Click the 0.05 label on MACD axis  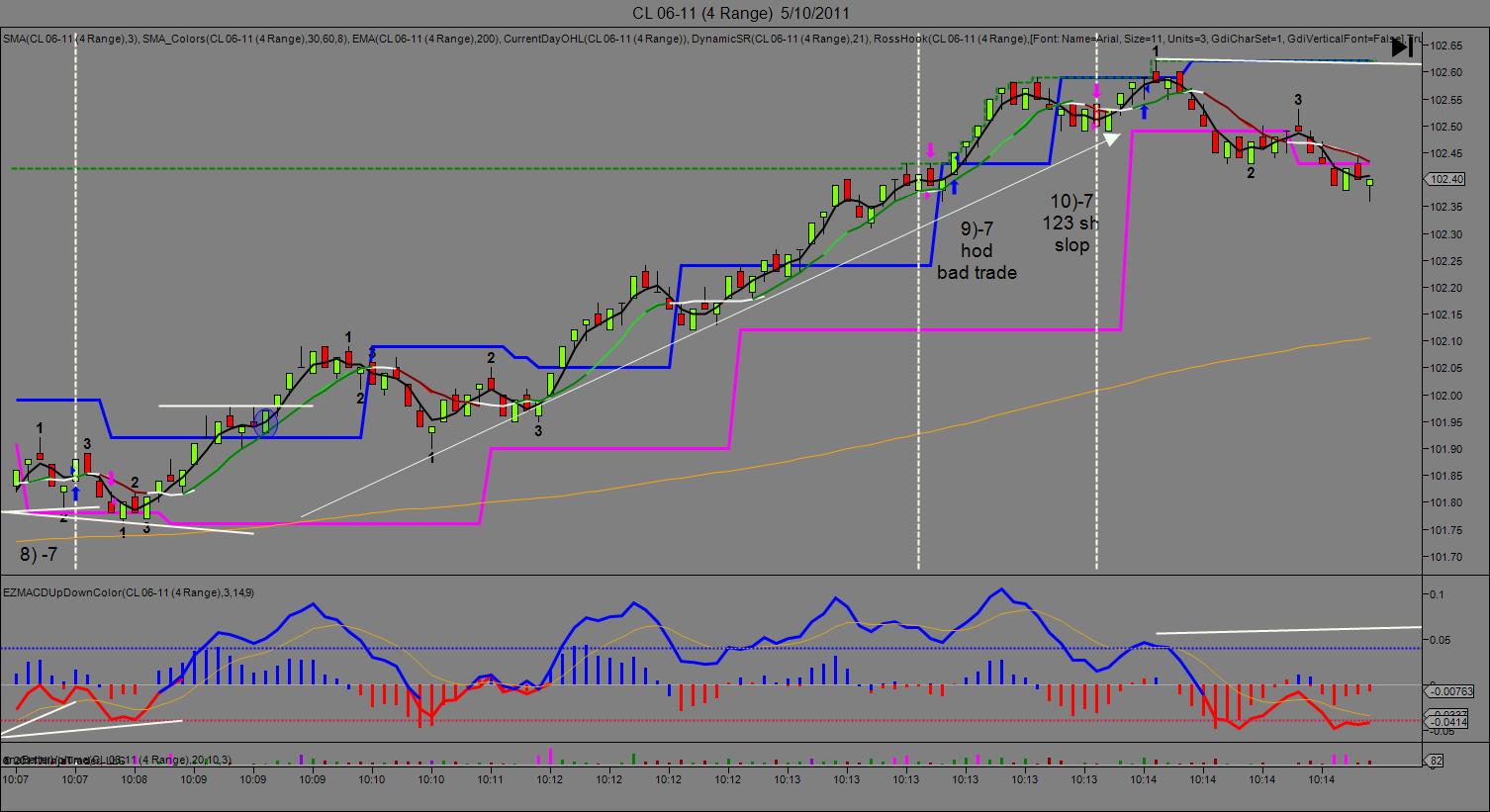[x=1441, y=641]
